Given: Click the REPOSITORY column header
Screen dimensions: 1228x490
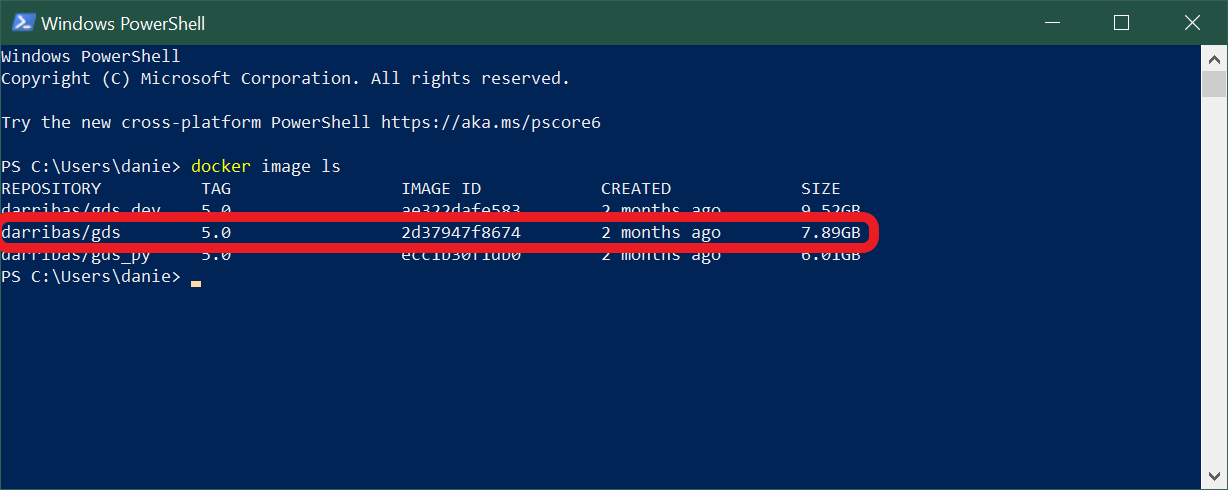Looking at the screenshot, I should pyautogui.click(x=51, y=188).
